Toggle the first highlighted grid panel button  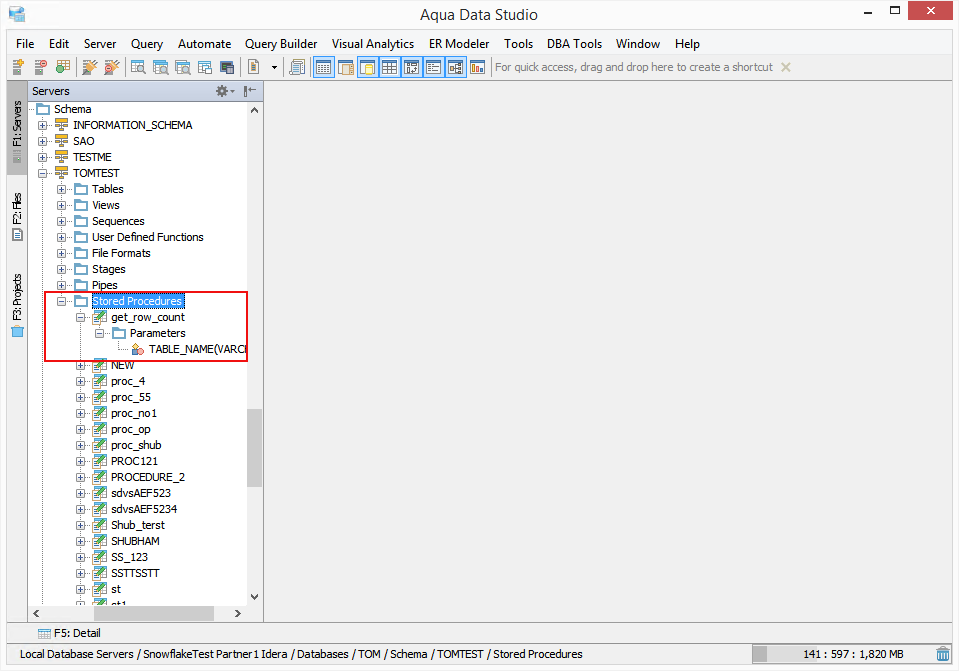coord(324,67)
